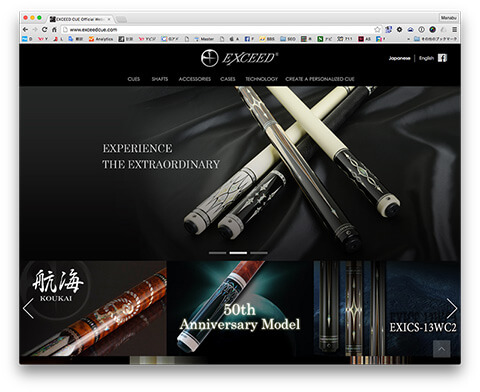The image size is (480, 392).
Task: Open the TECHNOLOGY navigation menu
Action: (x=262, y=79)
